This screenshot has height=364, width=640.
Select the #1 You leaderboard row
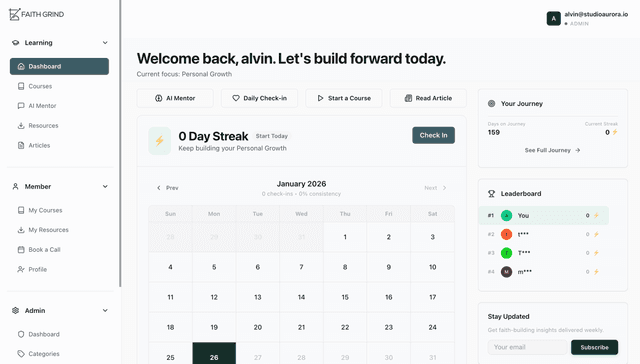[544, 215]
